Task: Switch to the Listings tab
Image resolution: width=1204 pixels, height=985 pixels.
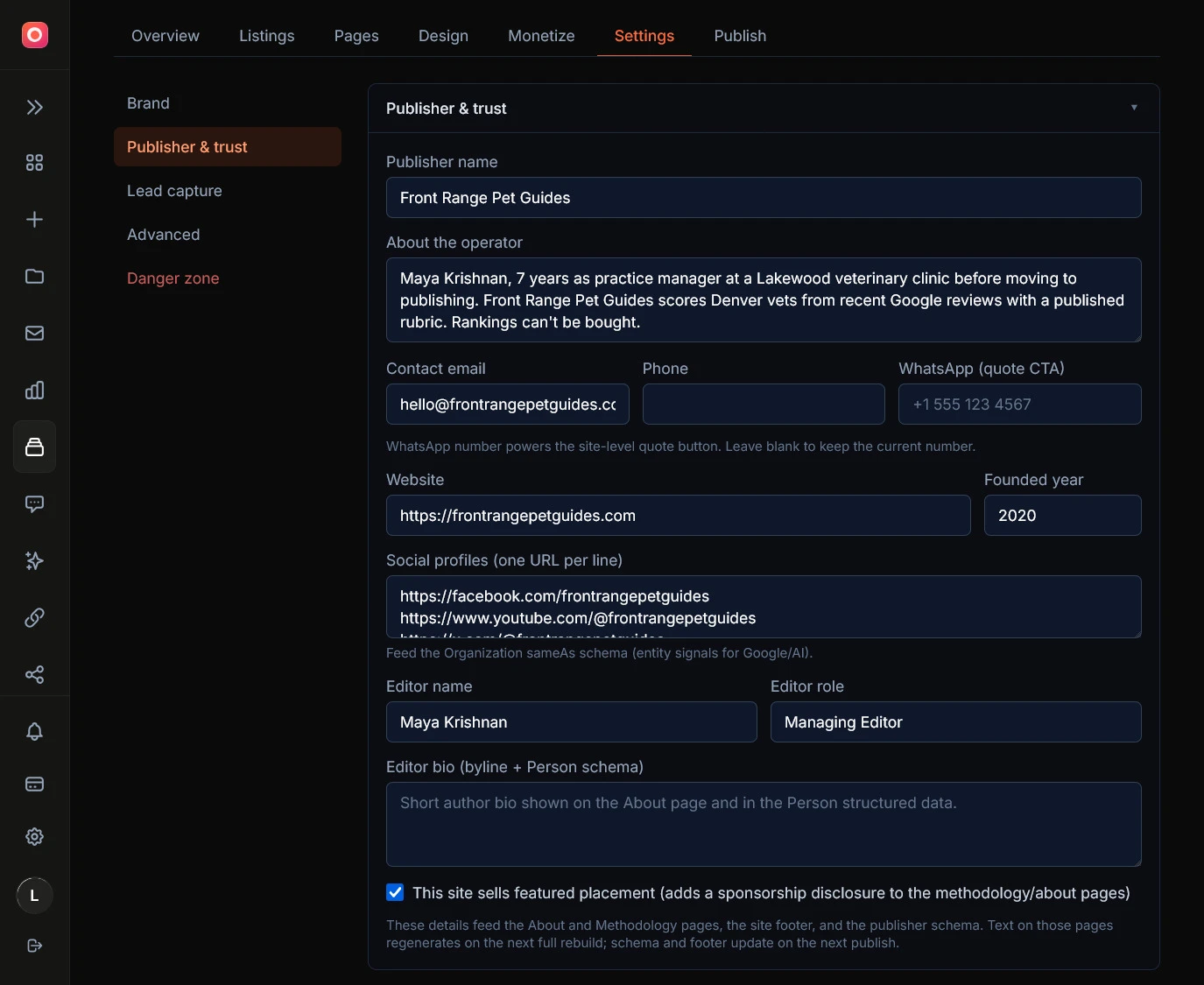Action: [267, 36]
